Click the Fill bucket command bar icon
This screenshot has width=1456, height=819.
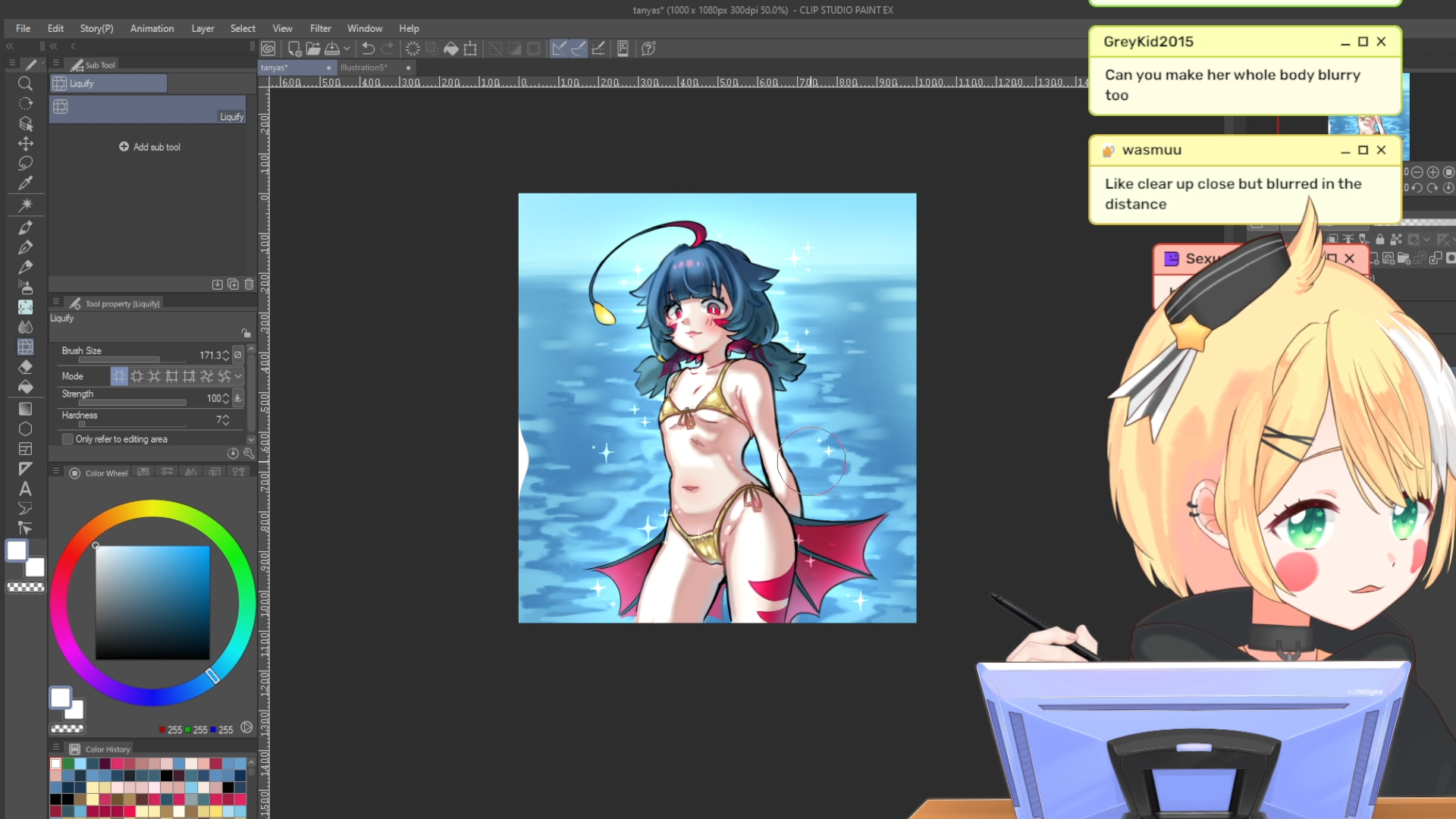(450, 49)
